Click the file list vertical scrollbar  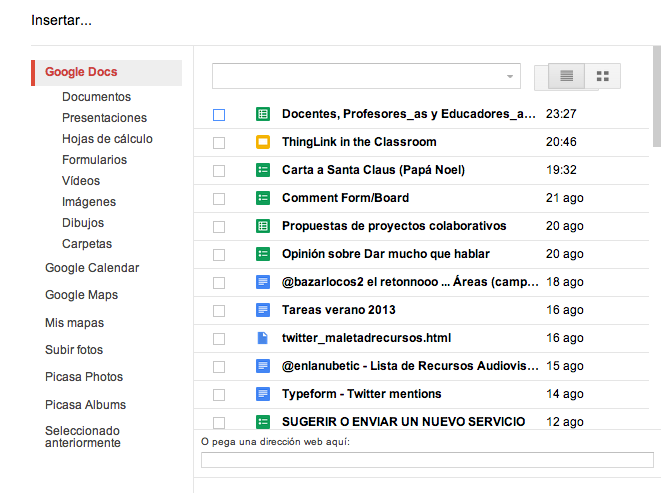657,96
